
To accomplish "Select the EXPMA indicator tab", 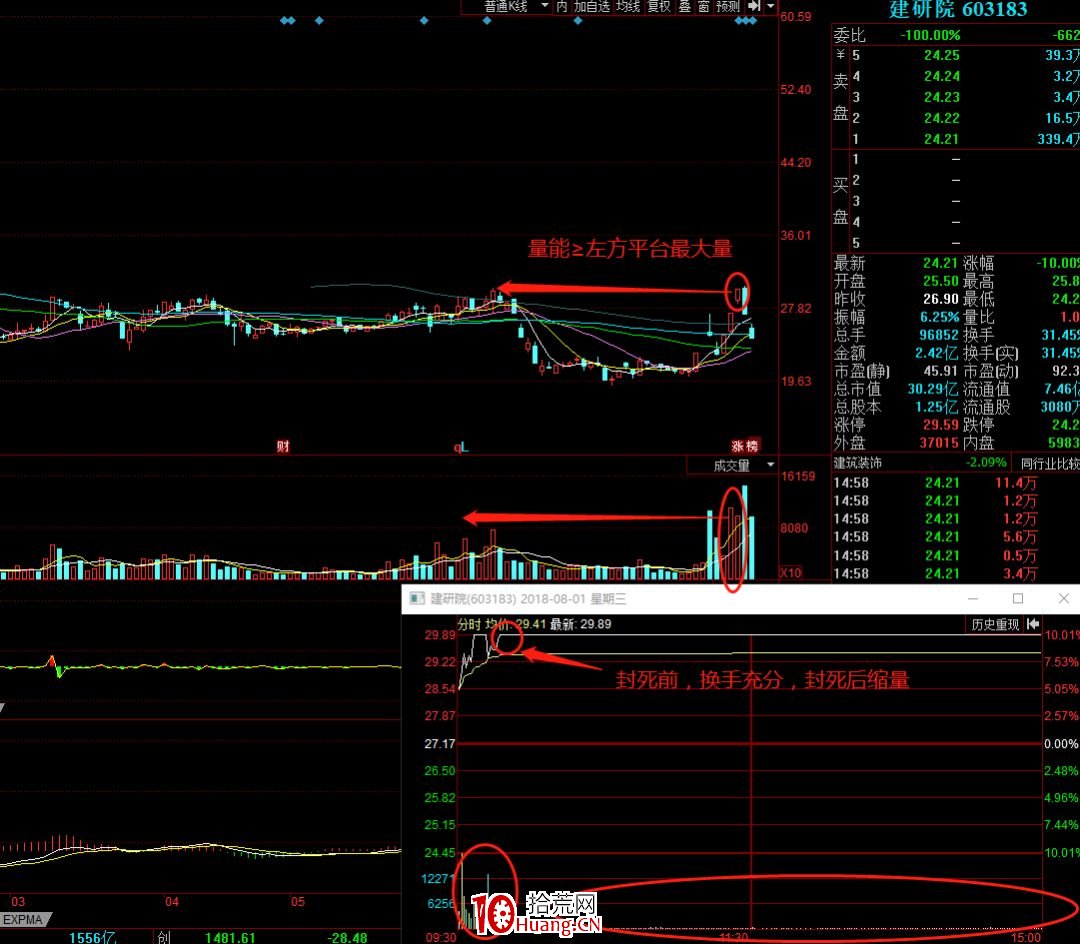I will point(23,919).
